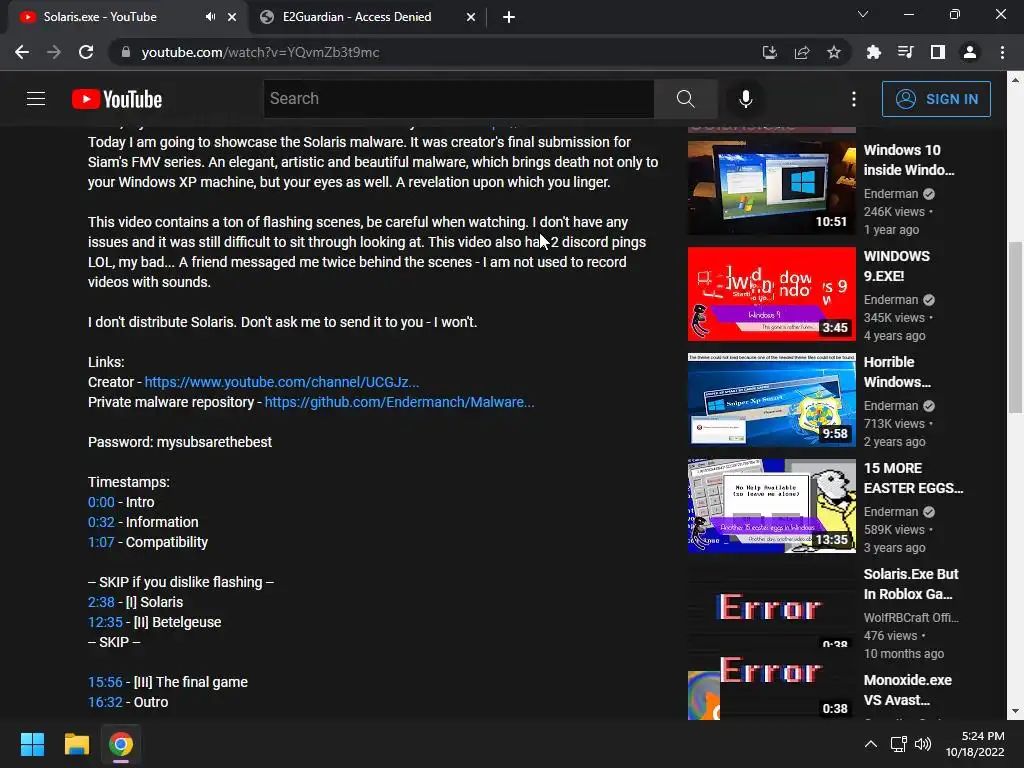The image size is (1024, 768).
Task: Jump to 12:35 Betelgeuse timestamp
Action: 105,622
